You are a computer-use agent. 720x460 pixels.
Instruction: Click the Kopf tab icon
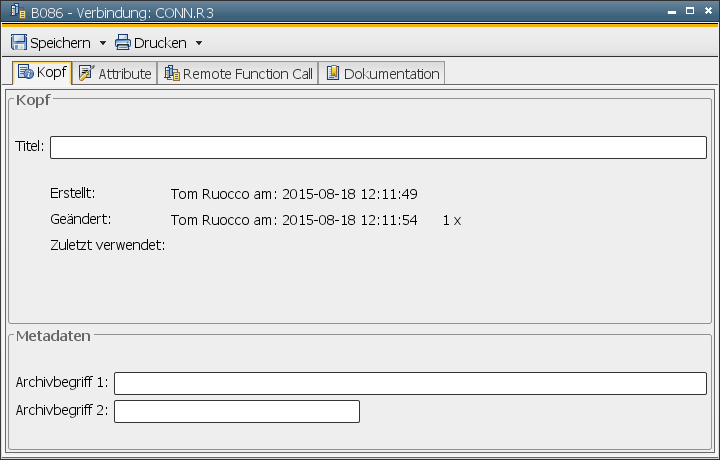click(x=25, y=72)
